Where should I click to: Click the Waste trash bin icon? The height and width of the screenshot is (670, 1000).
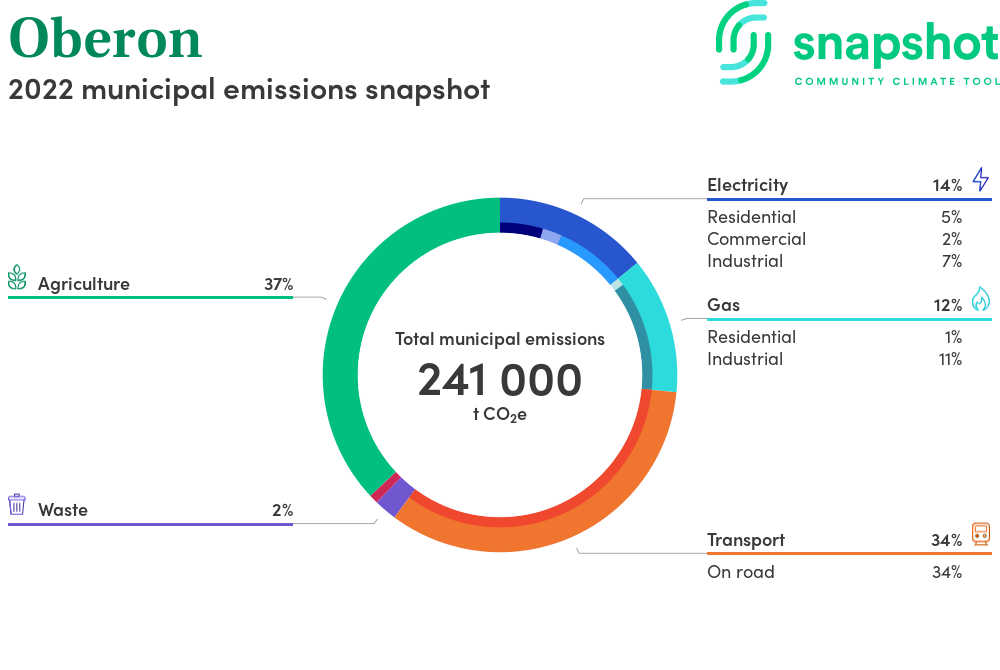(x=17, y=505)
